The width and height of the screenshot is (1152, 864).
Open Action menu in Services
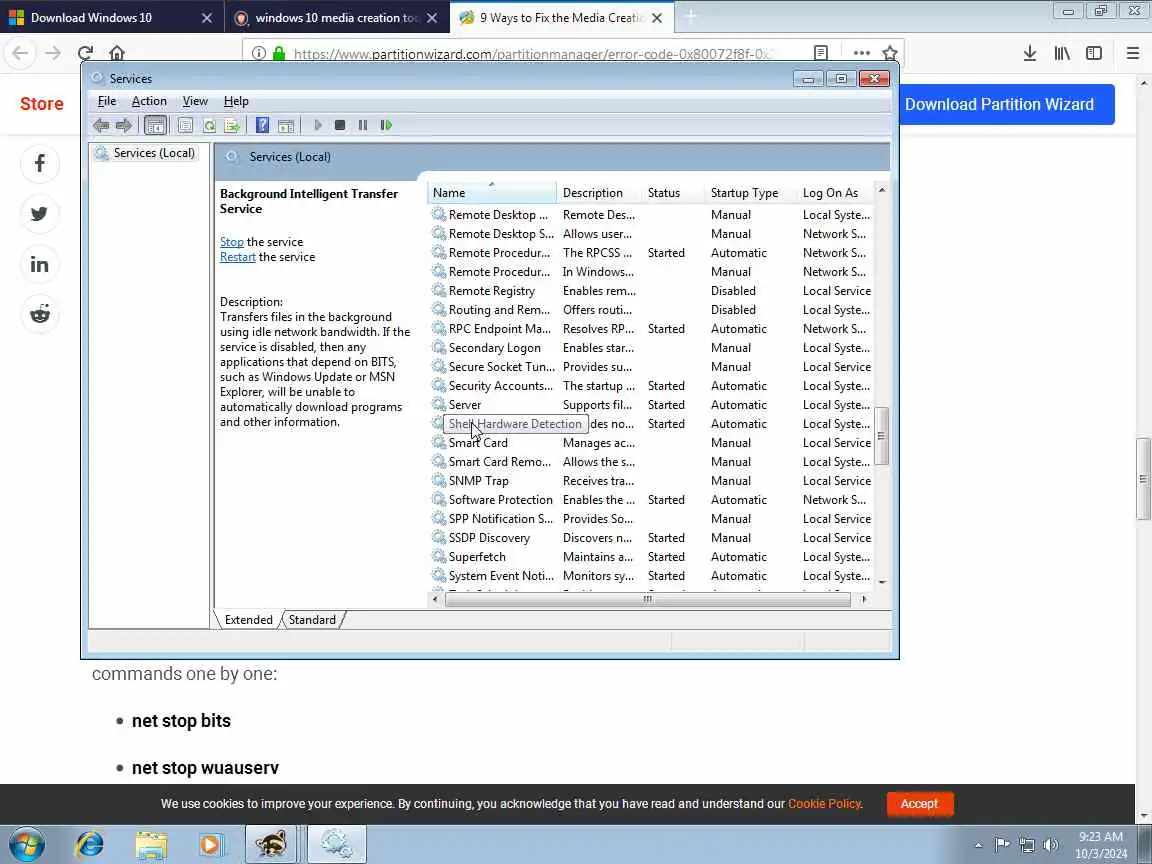coord(149,101)
